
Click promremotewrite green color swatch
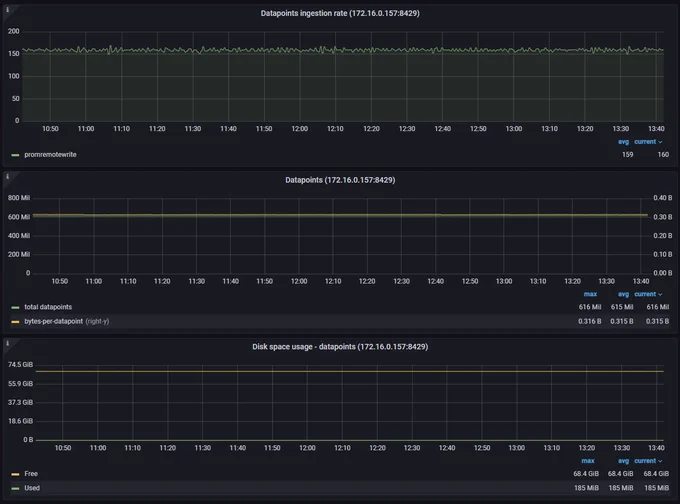click(x=15, y=155)
